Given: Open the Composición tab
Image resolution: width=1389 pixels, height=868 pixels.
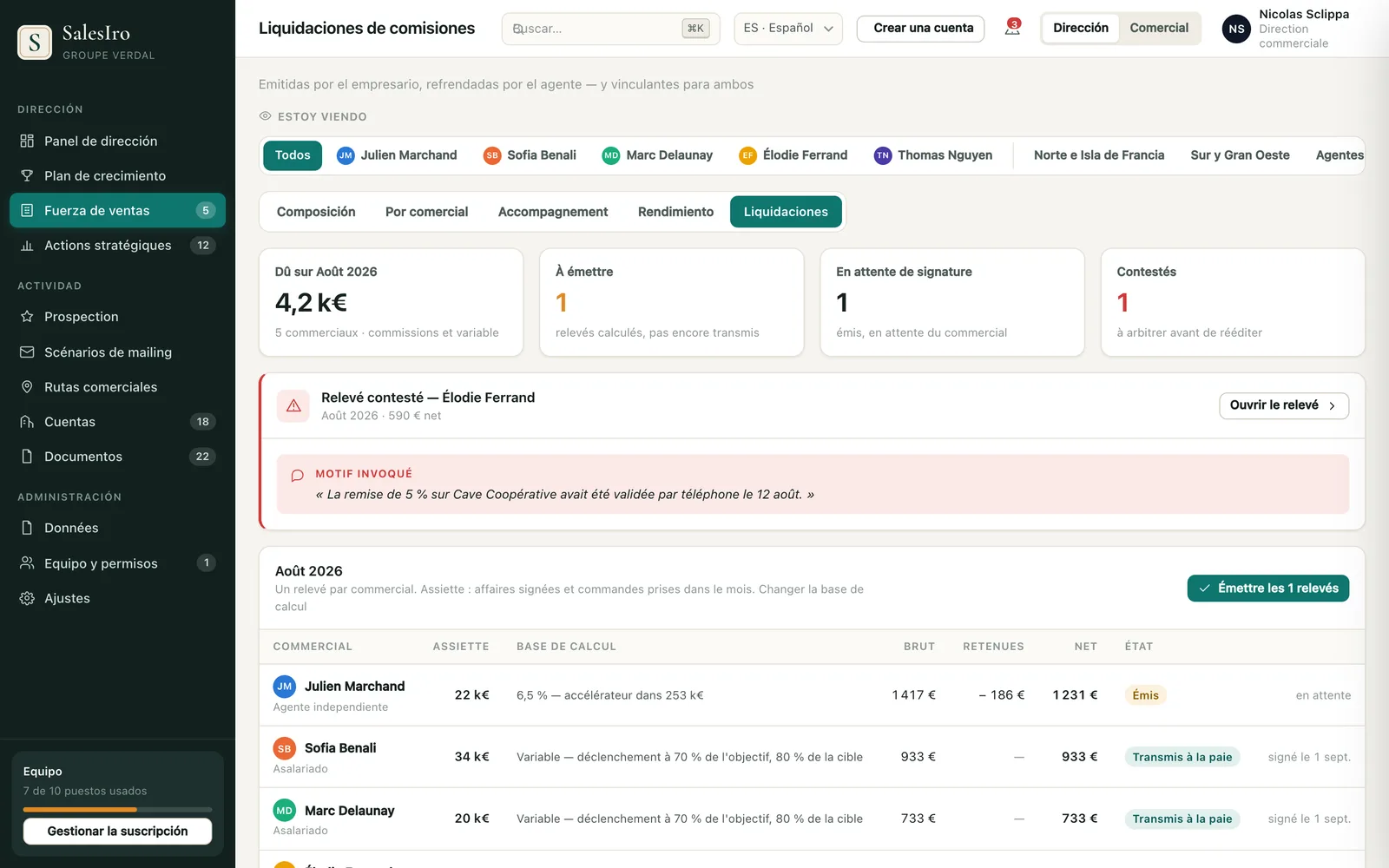Looking at the screenshot, I should [x=316, y=212].
